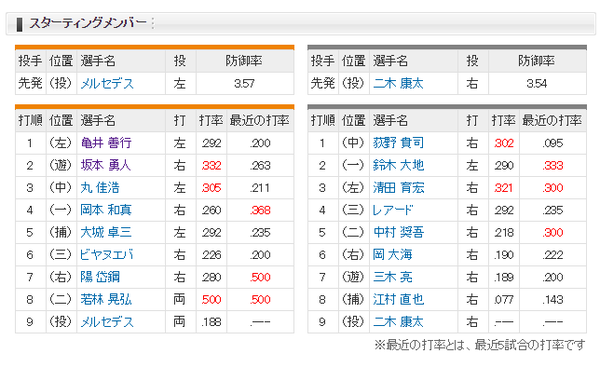Click 鈴木 大地's .333 recent average
The height and width of the screenshot is (367, 600).
tap(553, 165)
